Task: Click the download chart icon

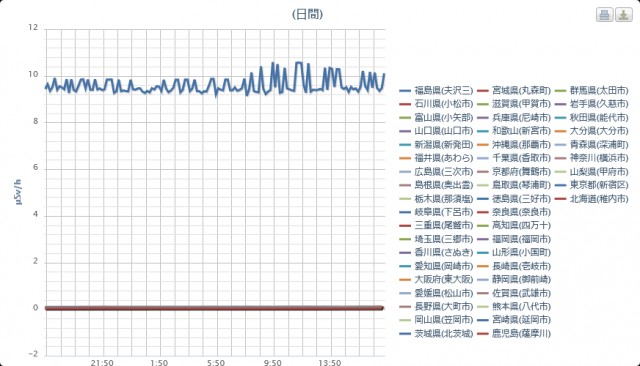Action: pos(624,15)
